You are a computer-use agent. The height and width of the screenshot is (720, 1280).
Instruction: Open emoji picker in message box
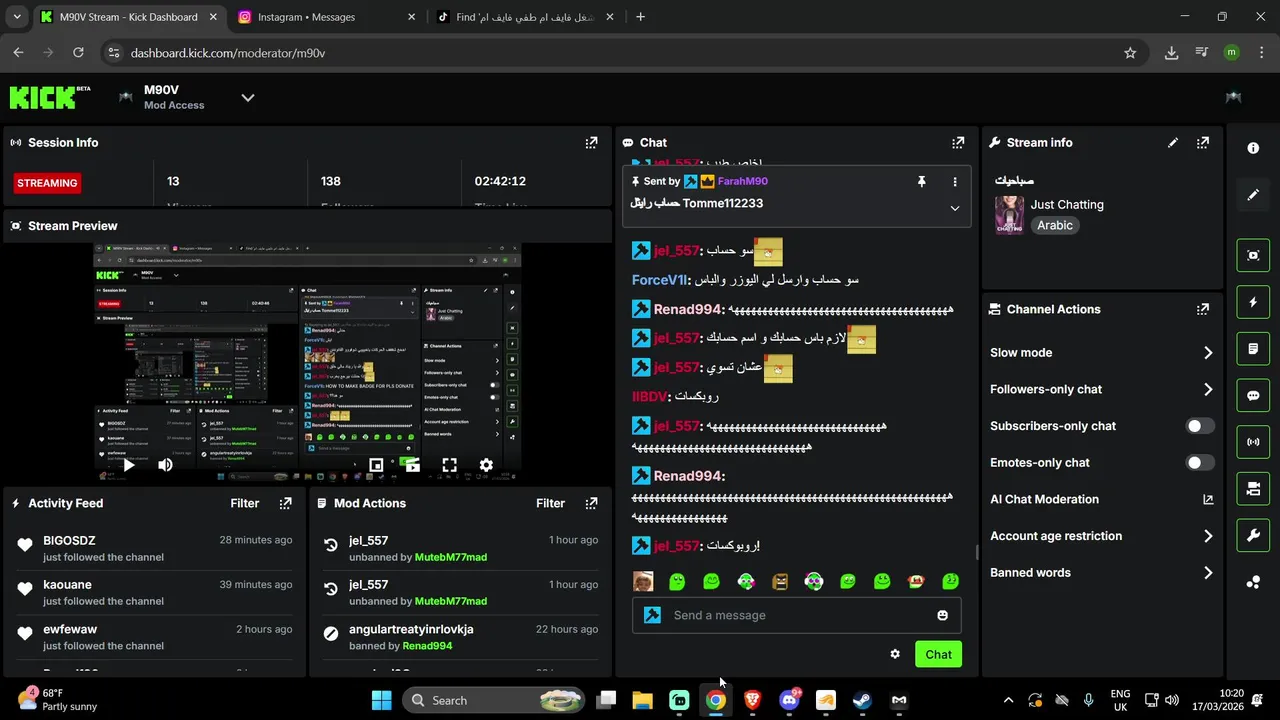point(942,615)
